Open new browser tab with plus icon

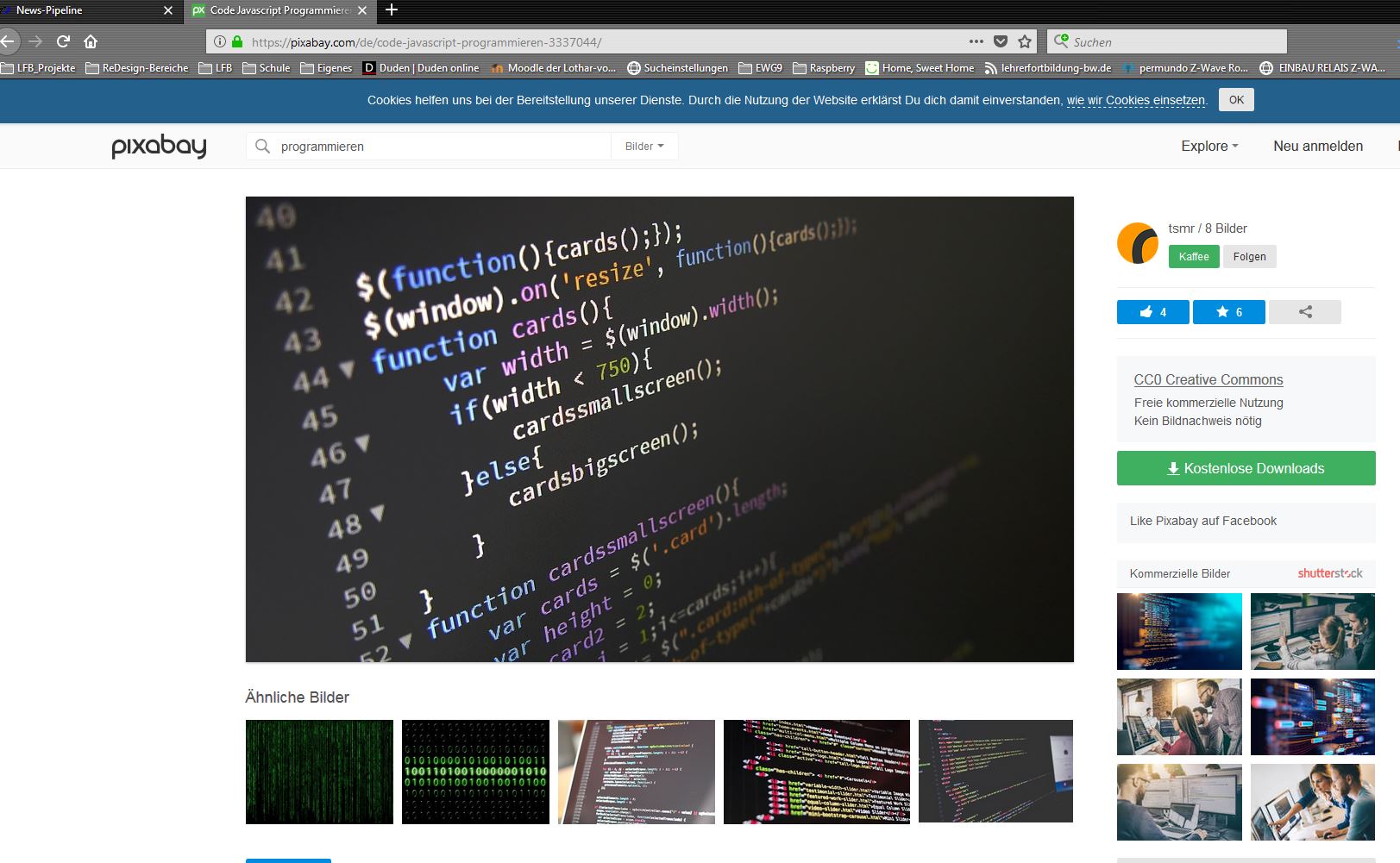392,9
